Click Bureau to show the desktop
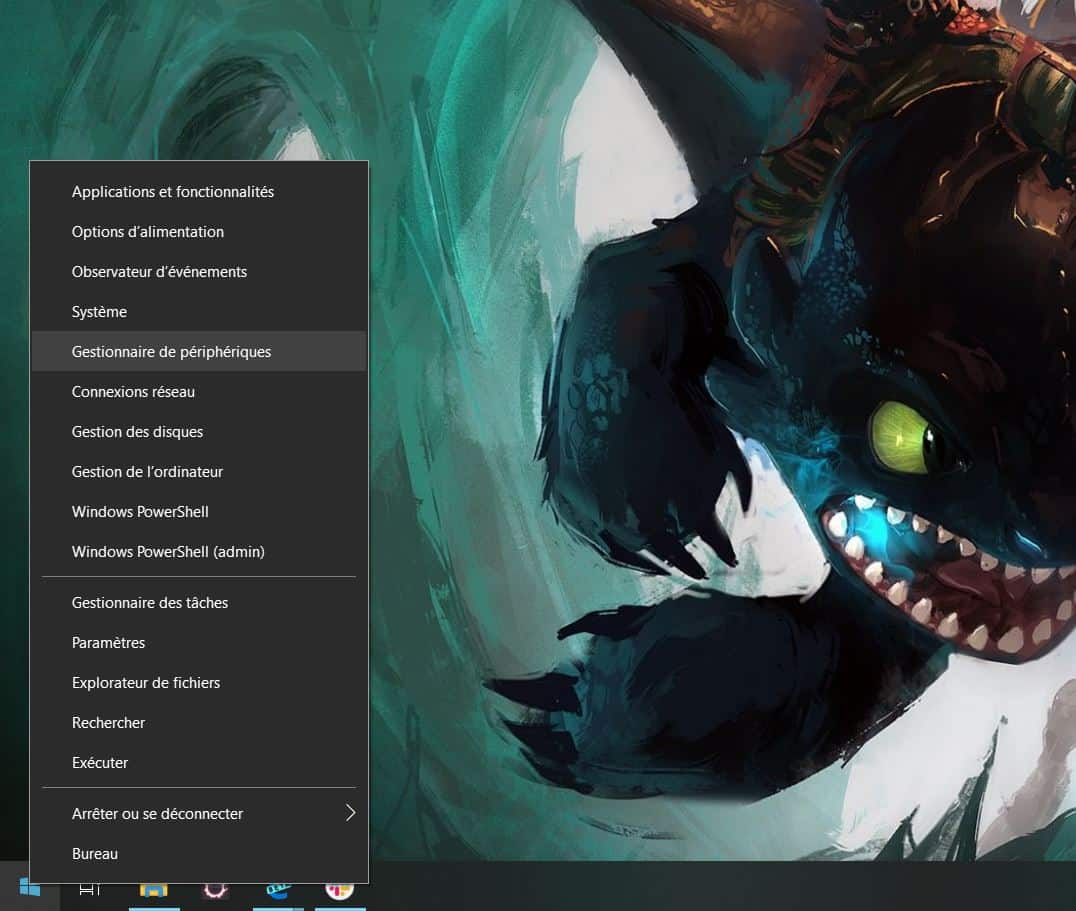Image resolution: width=1076 pixels, height=911 pixels. 95,854
